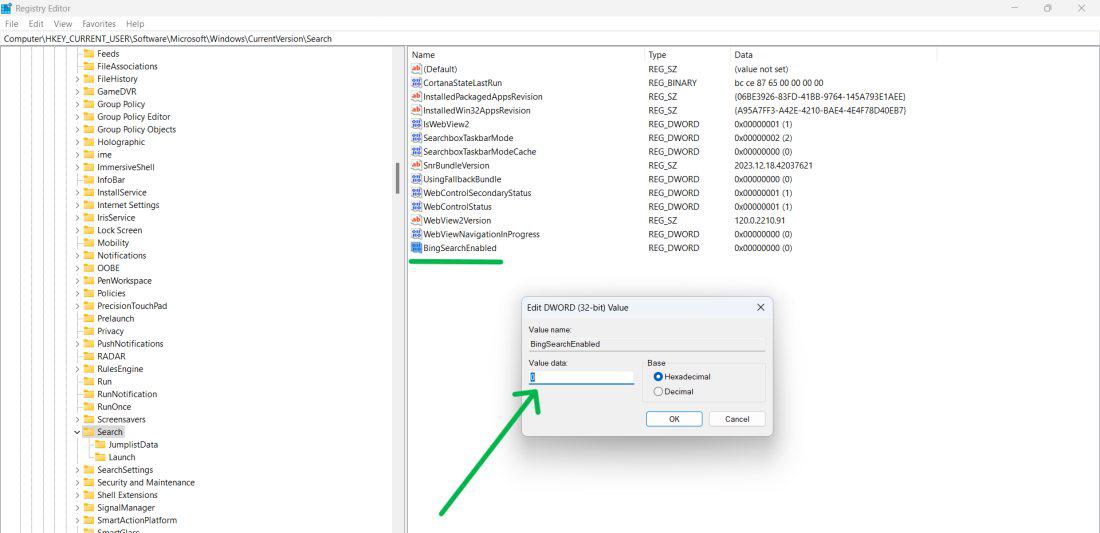Screen dimensions: 1100x533
Task: Click the GameDVR folder icon
Action: [88, 91]
